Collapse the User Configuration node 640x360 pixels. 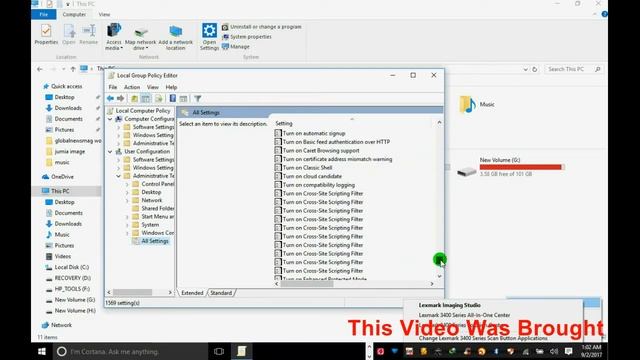[x=110, y=151]
